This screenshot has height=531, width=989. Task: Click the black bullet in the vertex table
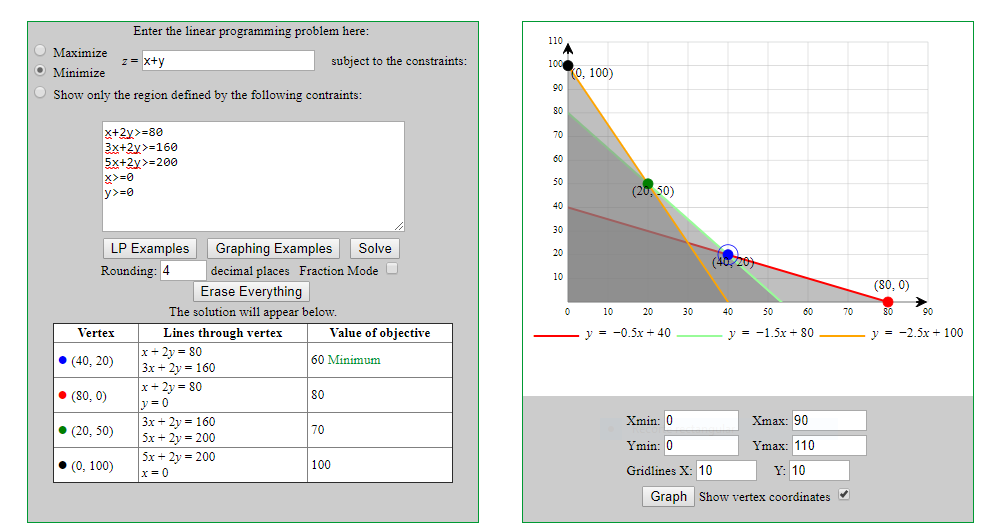click(63, 465)
